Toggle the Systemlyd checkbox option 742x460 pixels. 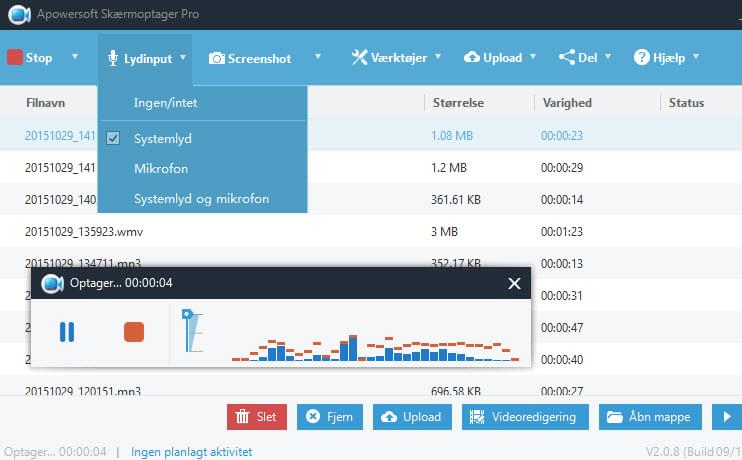click(113, 139)
